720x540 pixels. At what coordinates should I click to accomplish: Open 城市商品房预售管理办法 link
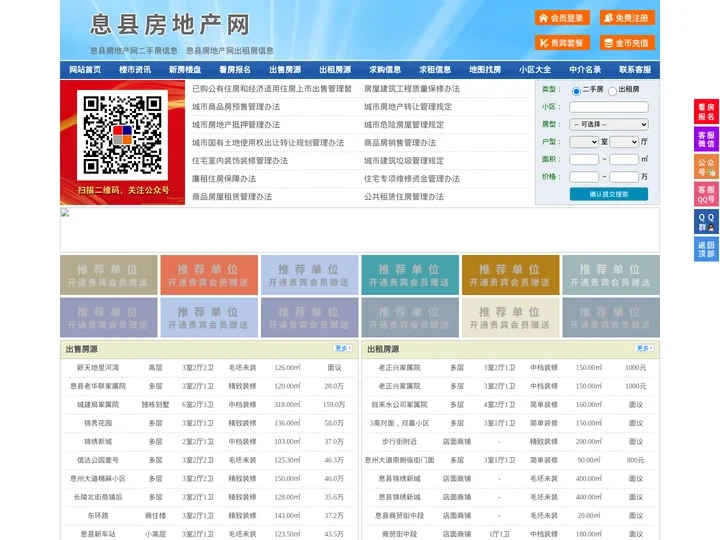(236, 107)
